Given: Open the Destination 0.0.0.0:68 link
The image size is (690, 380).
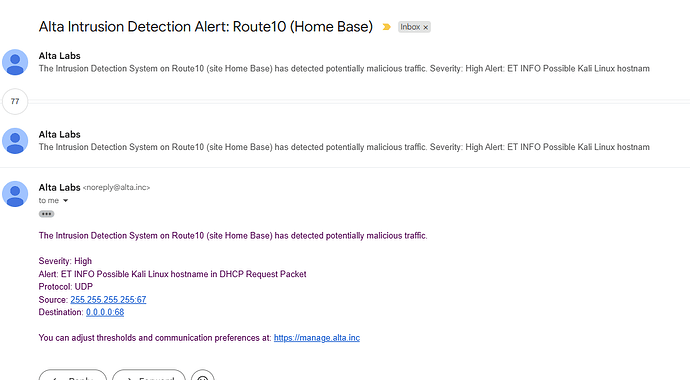Looking at the screenshot, I should coord(105,312).
